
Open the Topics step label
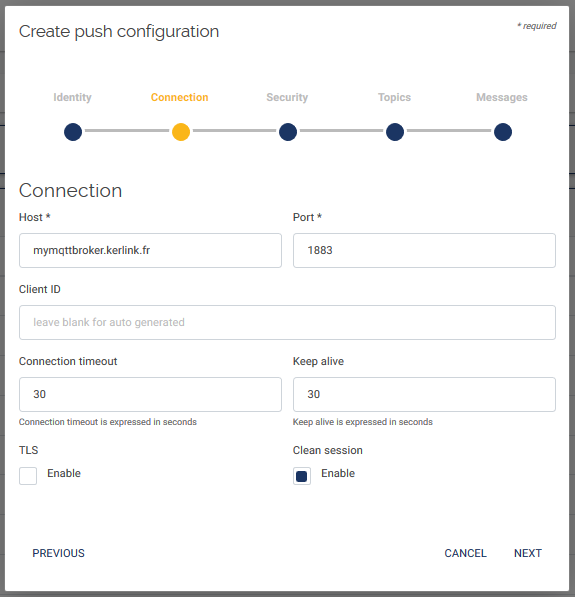click(x=395, y=97)
